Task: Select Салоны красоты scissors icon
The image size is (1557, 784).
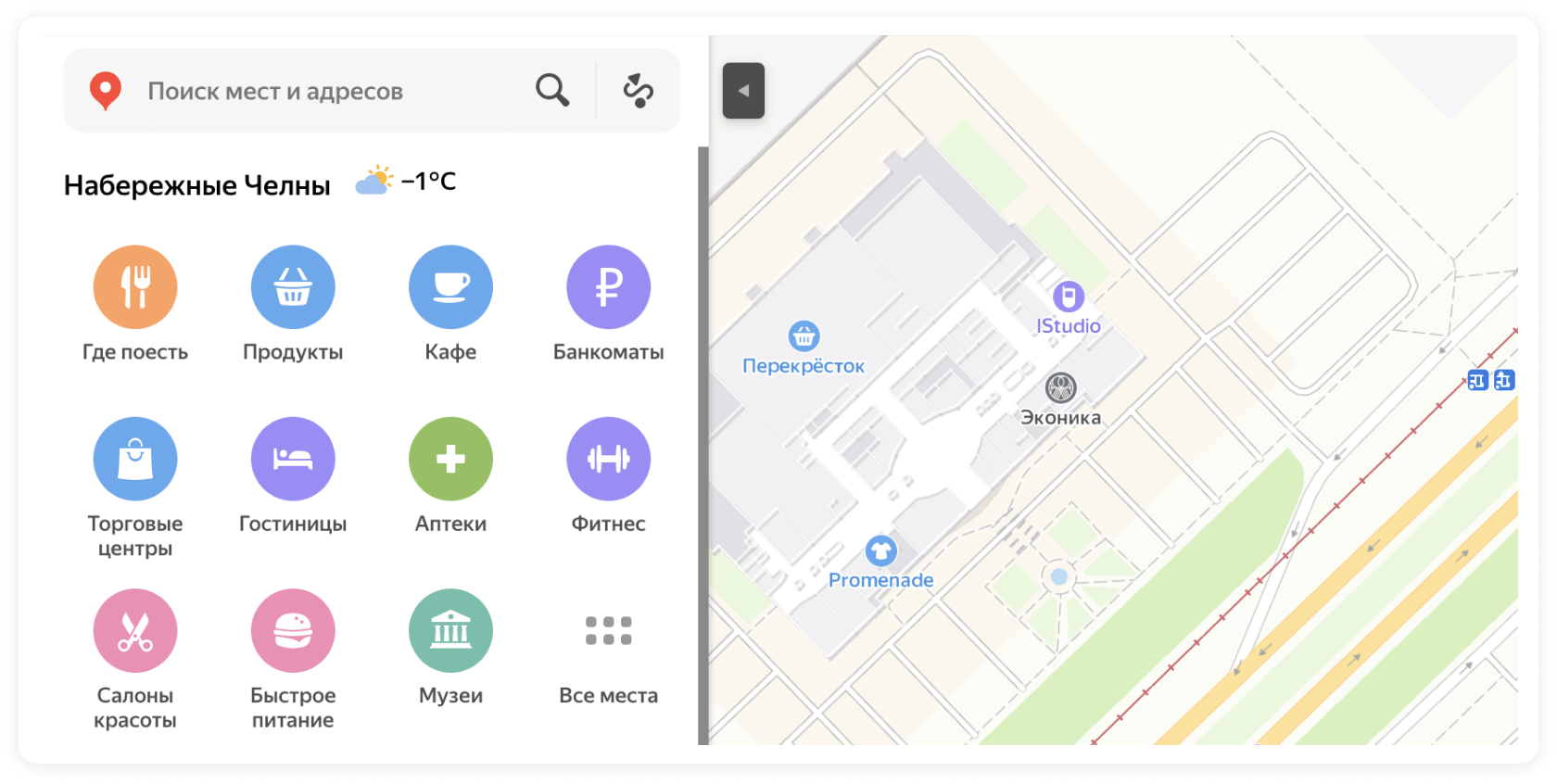Action: [135, 631]
